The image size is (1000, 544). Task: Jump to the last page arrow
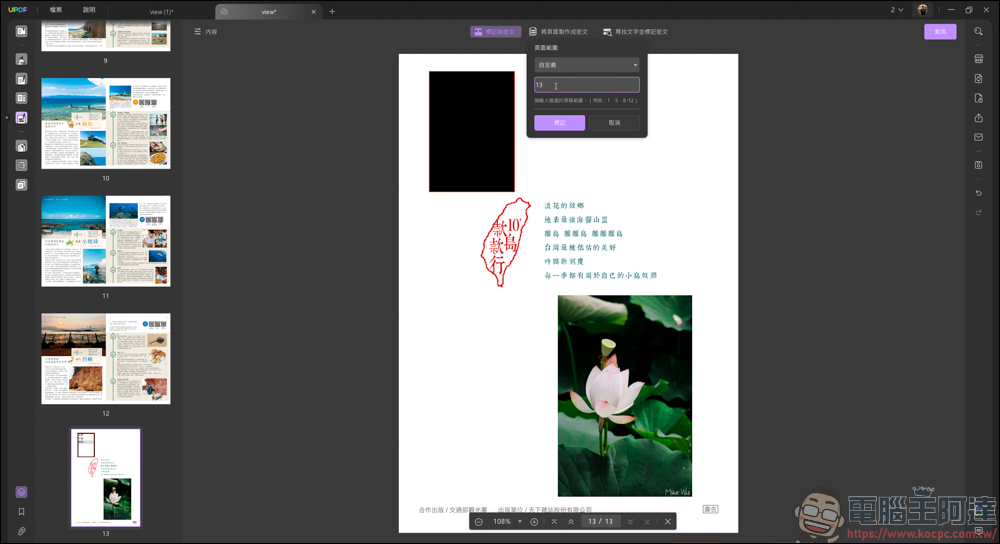pos(647,522)
